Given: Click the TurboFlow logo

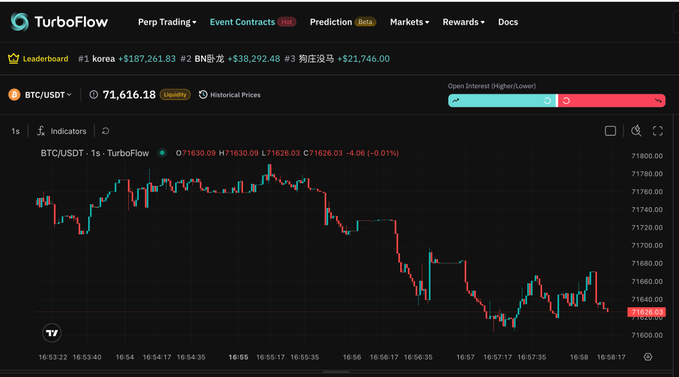Looking at the screenshot, I should [59, 22].
